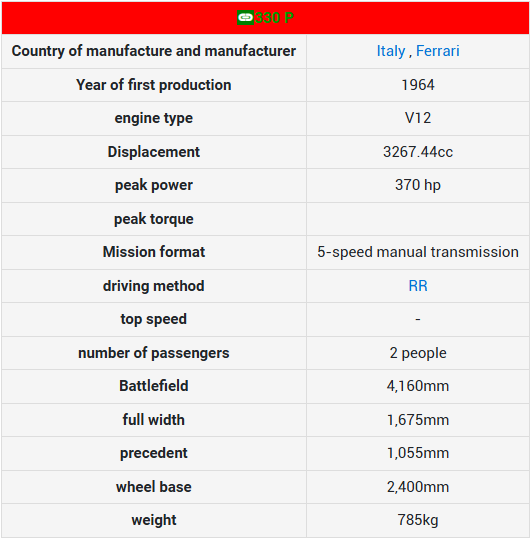The height and width of the screenshot is (540, 531).
Task: Follow the Italy link
Action: (391, 51)
